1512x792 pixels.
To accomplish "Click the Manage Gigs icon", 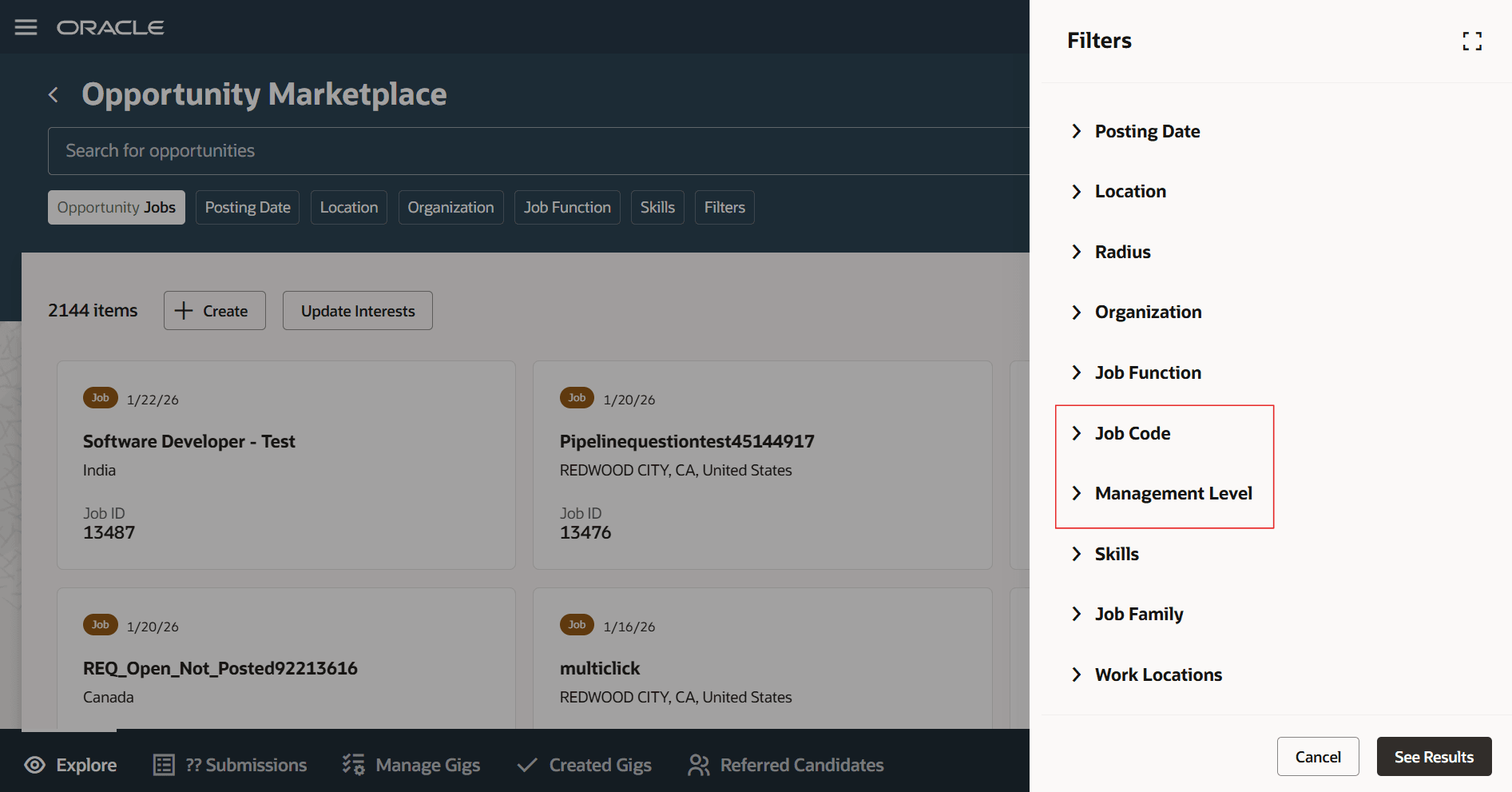I will [354, 765].
